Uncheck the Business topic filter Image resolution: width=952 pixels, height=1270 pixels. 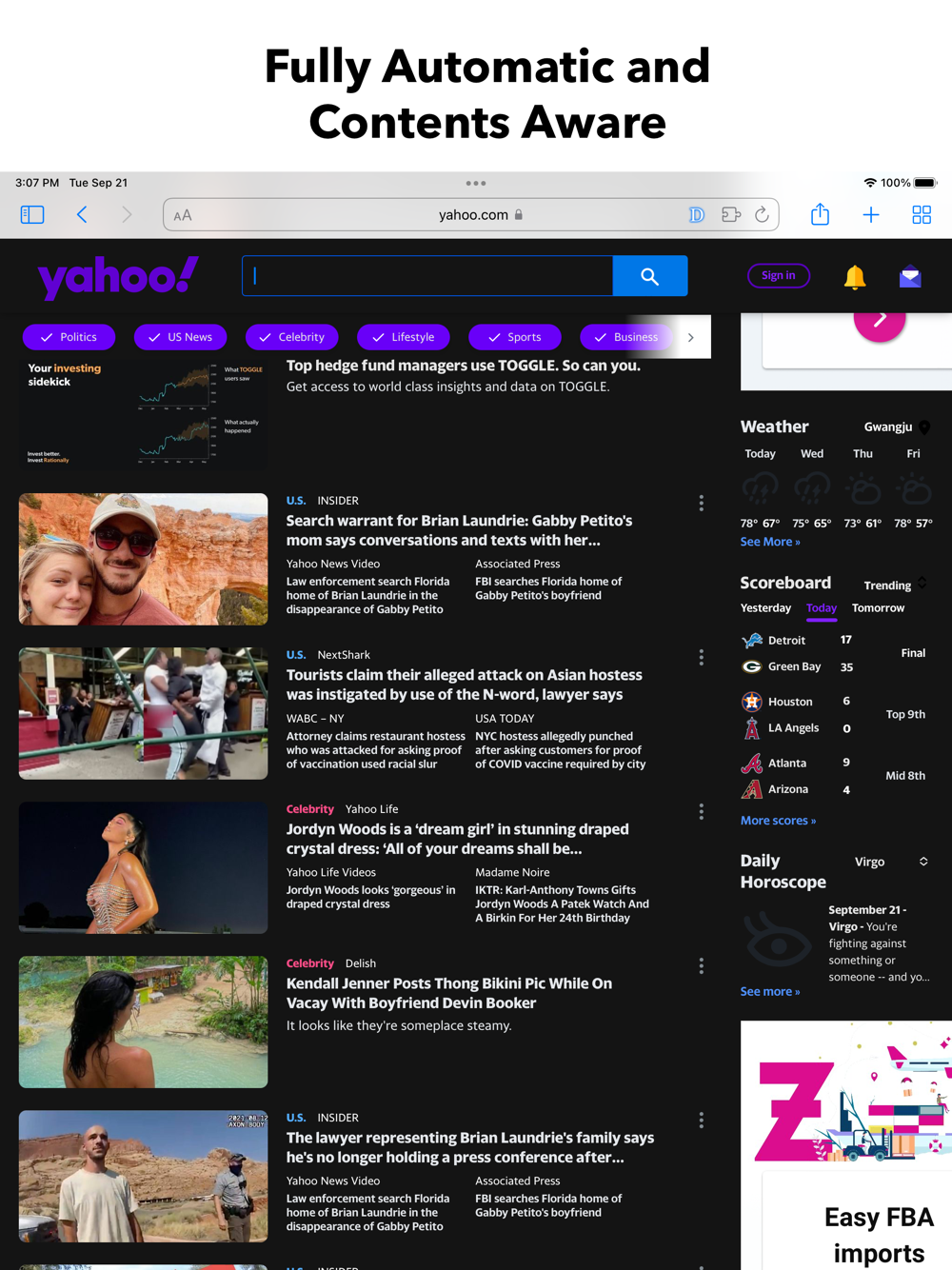click(625, 337)
